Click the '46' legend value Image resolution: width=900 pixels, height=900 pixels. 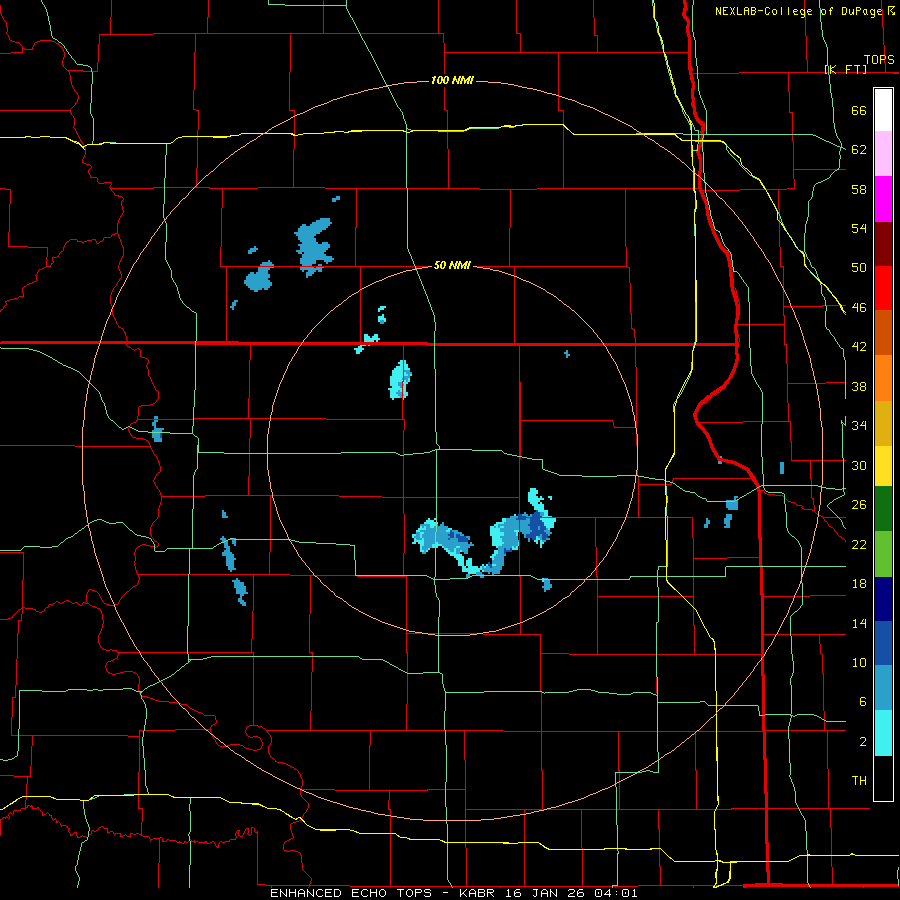[x=859, y=308]
